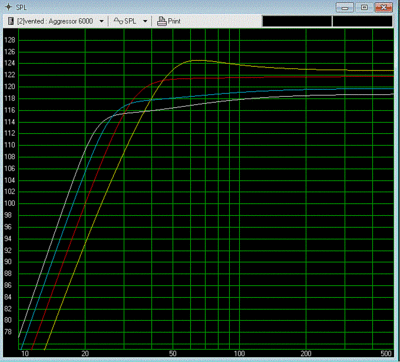Click the 100 Hz frequency axis label
400x362 pixels.
click(x=239, y=354)
